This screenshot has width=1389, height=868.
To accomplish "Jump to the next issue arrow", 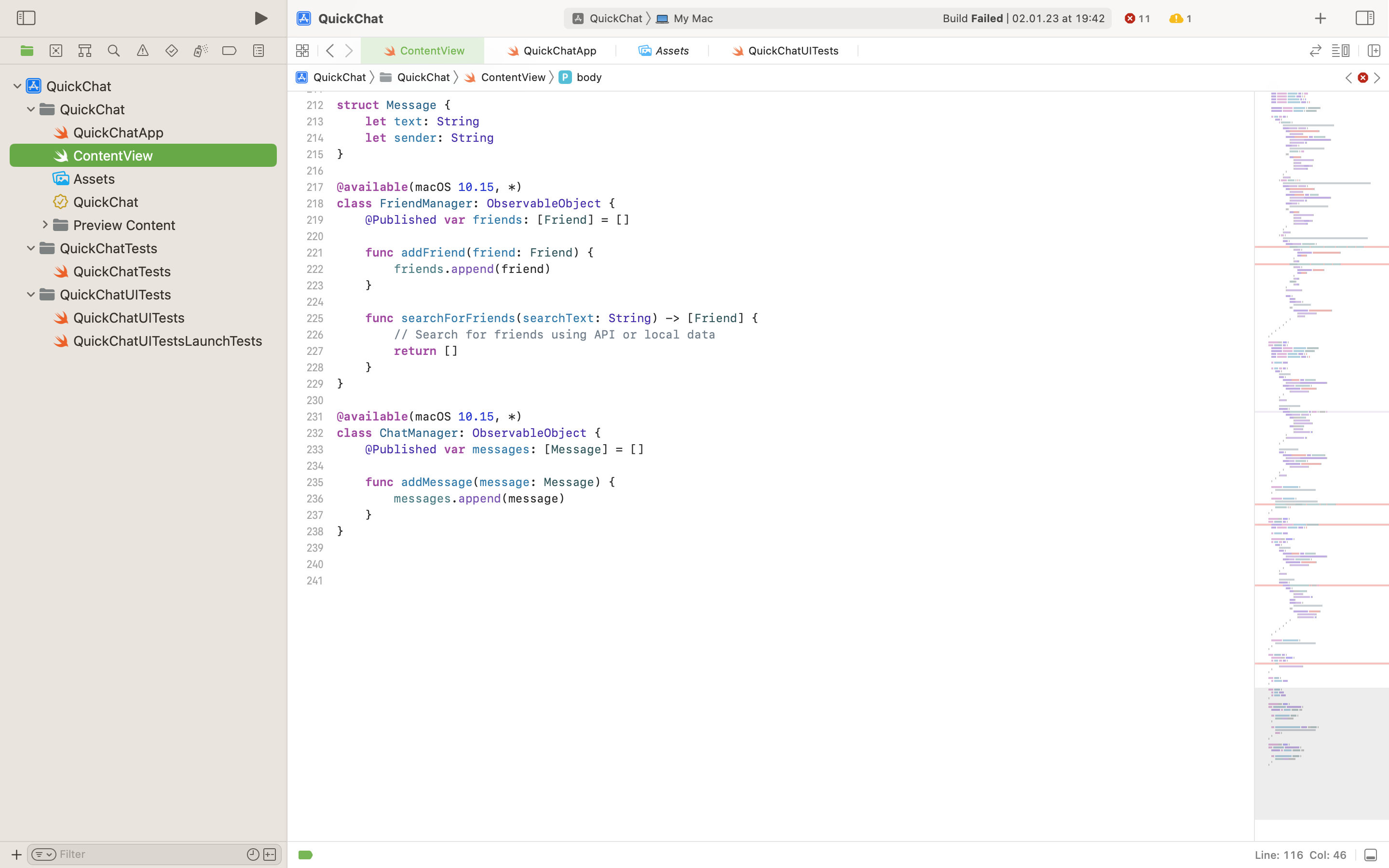I will 1377,78.
